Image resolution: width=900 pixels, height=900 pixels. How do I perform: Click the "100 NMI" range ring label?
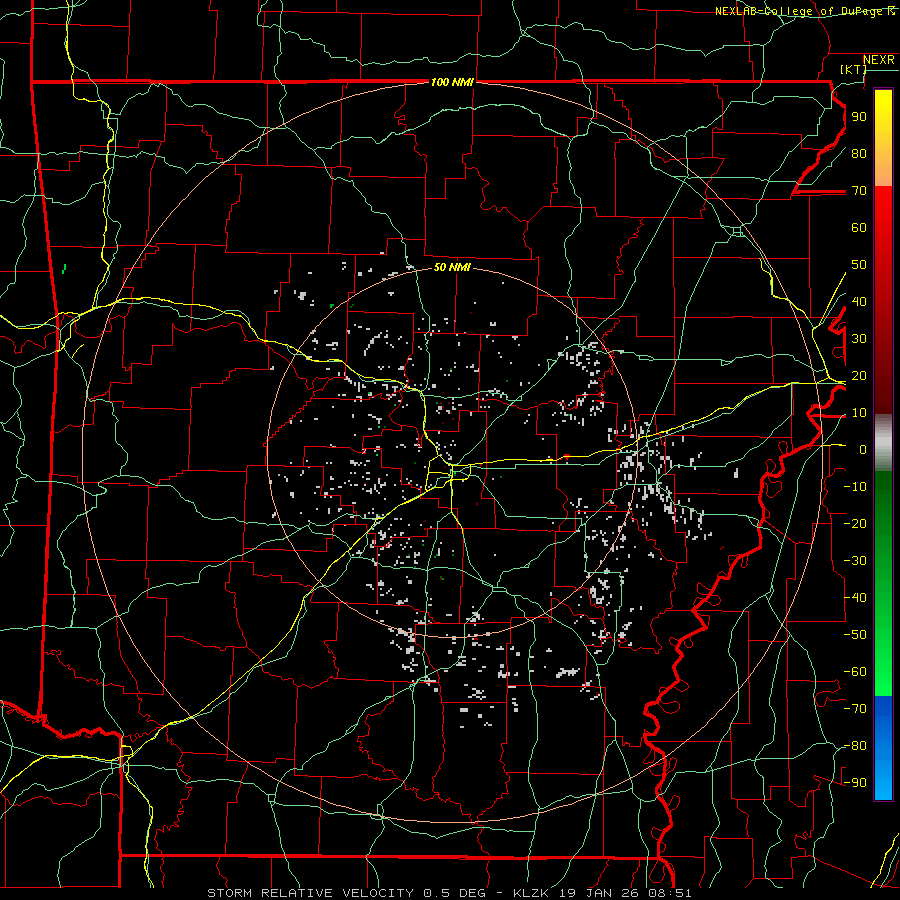pyautogui.click(x=452, y=82)
